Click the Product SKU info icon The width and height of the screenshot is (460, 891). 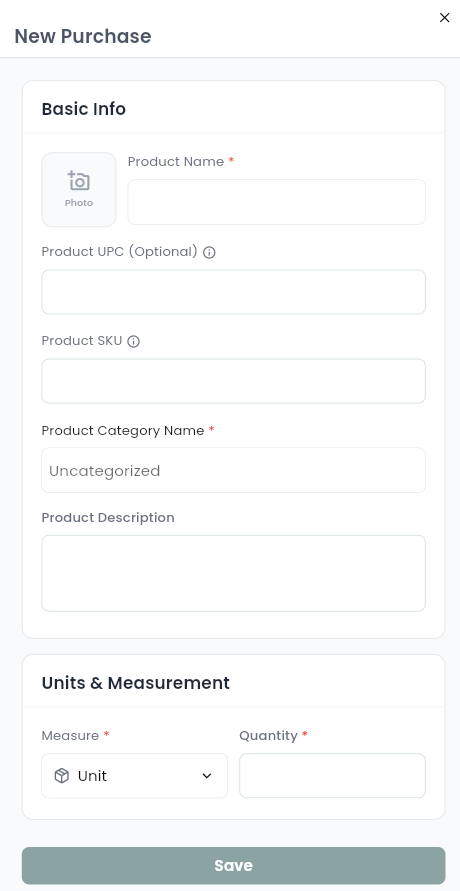point(133,342)
